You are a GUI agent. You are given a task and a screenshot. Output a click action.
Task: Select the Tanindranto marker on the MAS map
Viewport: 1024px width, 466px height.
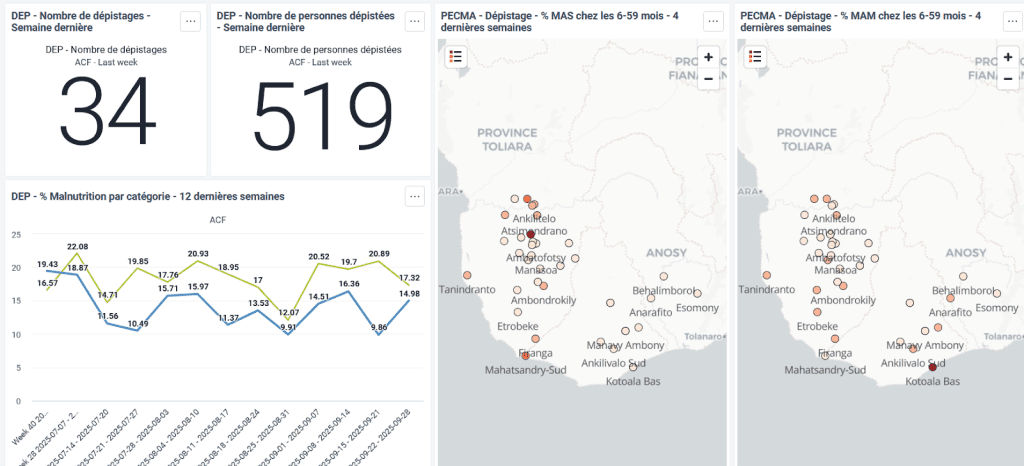point(467,276)
